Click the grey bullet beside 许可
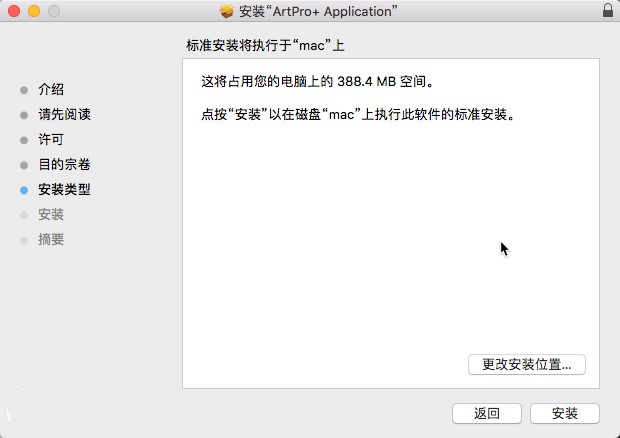 click(24, 140)
